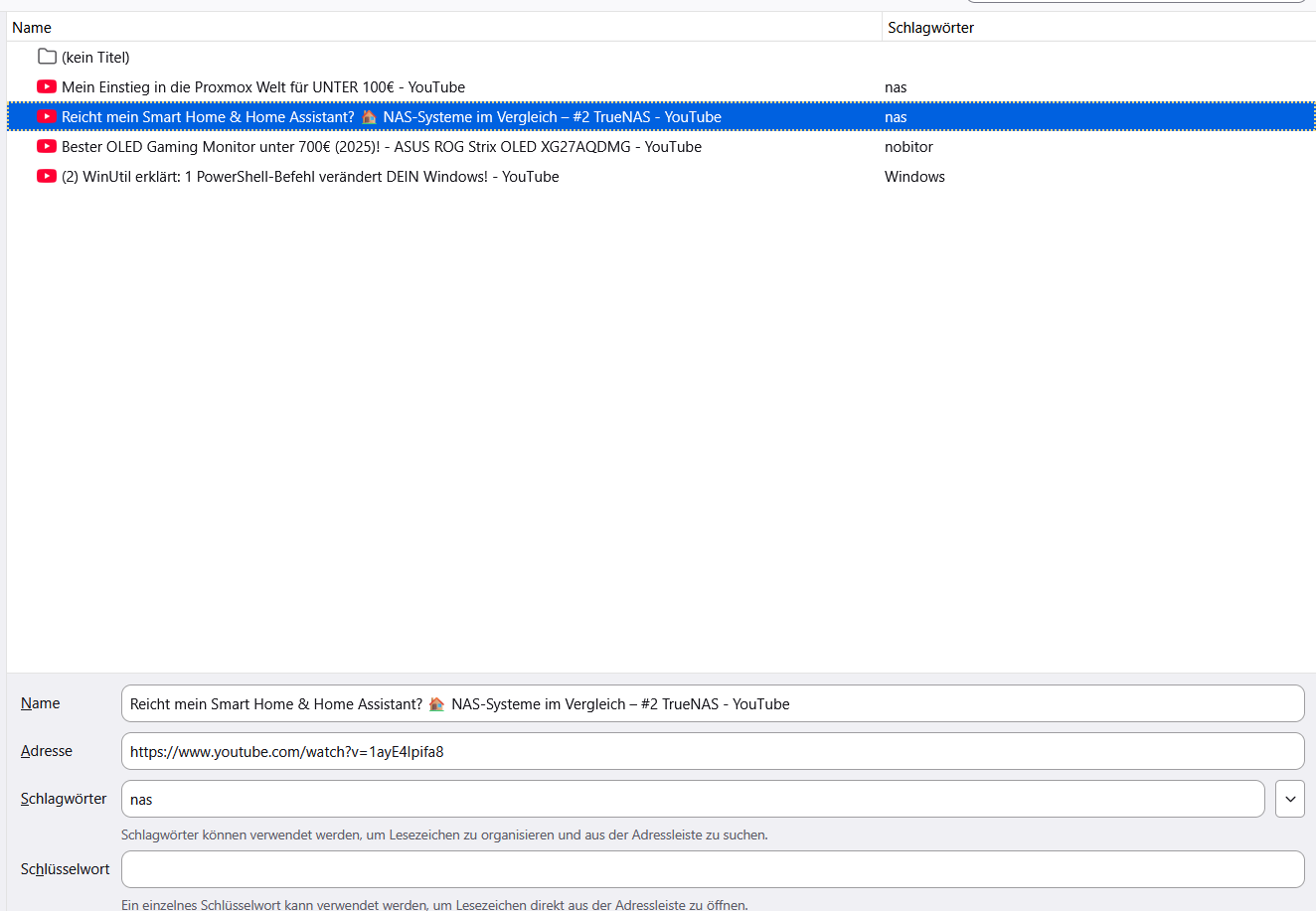Viewport: 1316px width, 911px height.
Task: Select the Mein Einstieg in die Proxmox Welt bookmark
Action: [661, 86]
